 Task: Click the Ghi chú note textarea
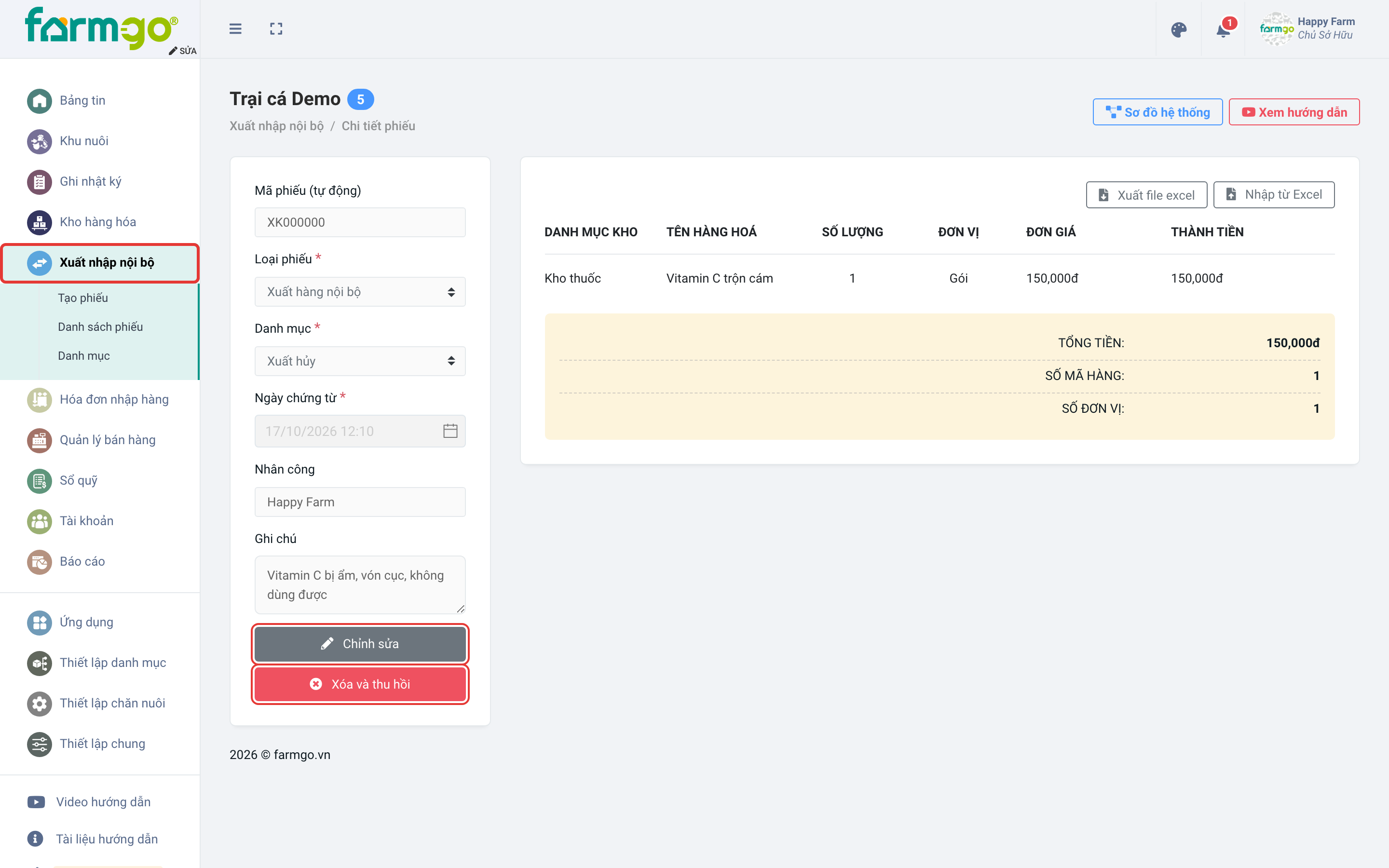pyautogui.click(x=360, y=584)
